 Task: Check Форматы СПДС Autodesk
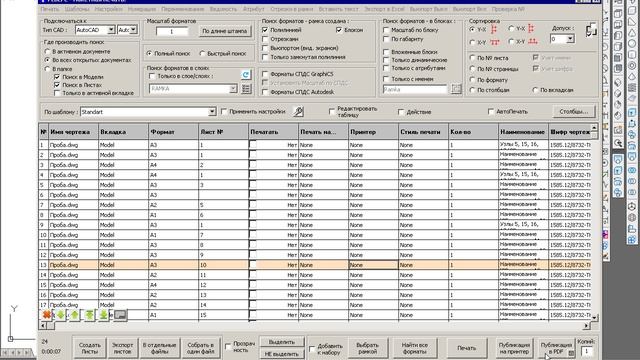point(265,92)
